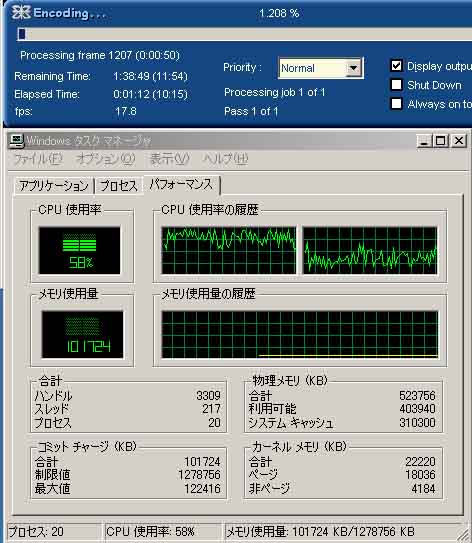Enable the Shut Down checkbox
The width and height of the screenshot is (472, 543).
[x=397, y=84]
